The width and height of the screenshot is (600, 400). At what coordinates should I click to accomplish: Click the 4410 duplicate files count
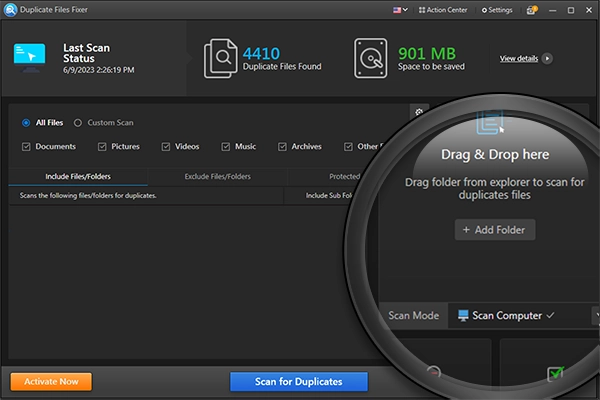tap(261, 54)
